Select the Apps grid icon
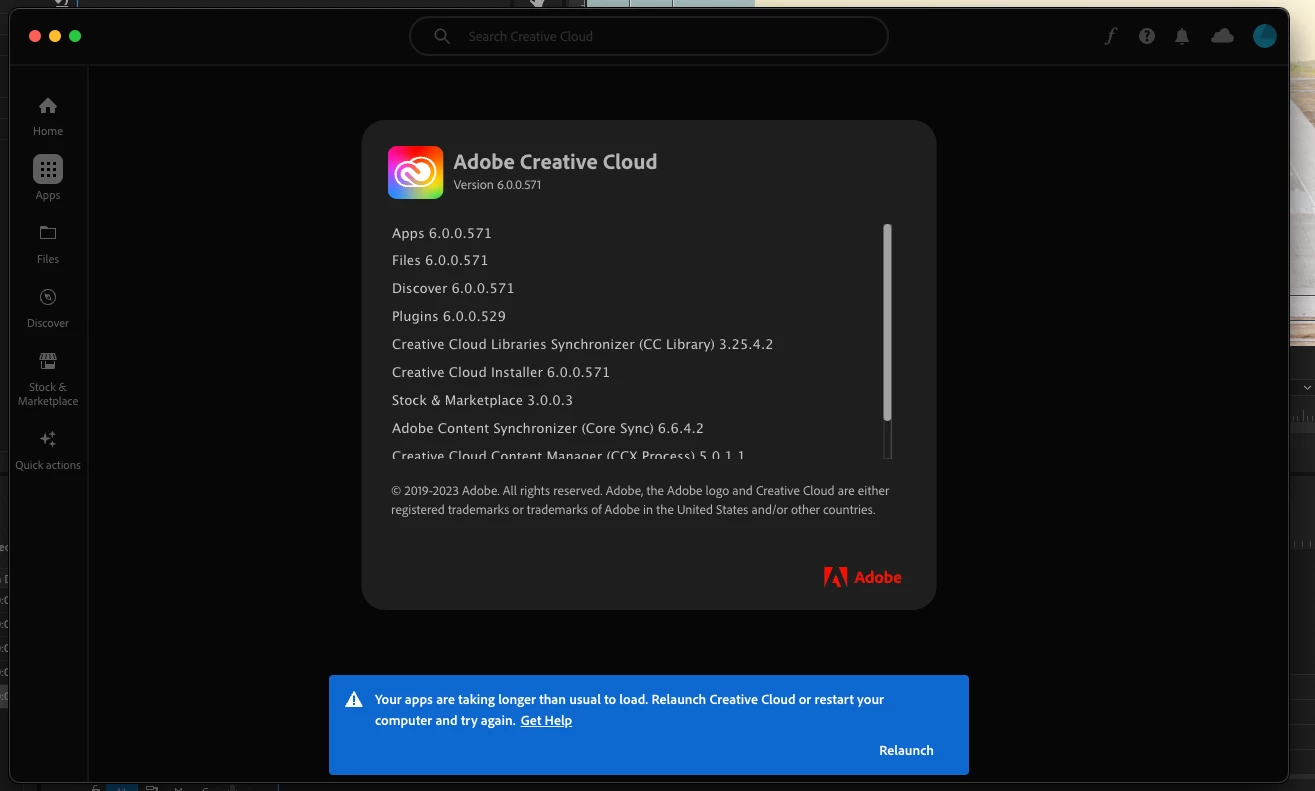Image resolution: width=1315 pixels, height=791 pixels. 48,169
